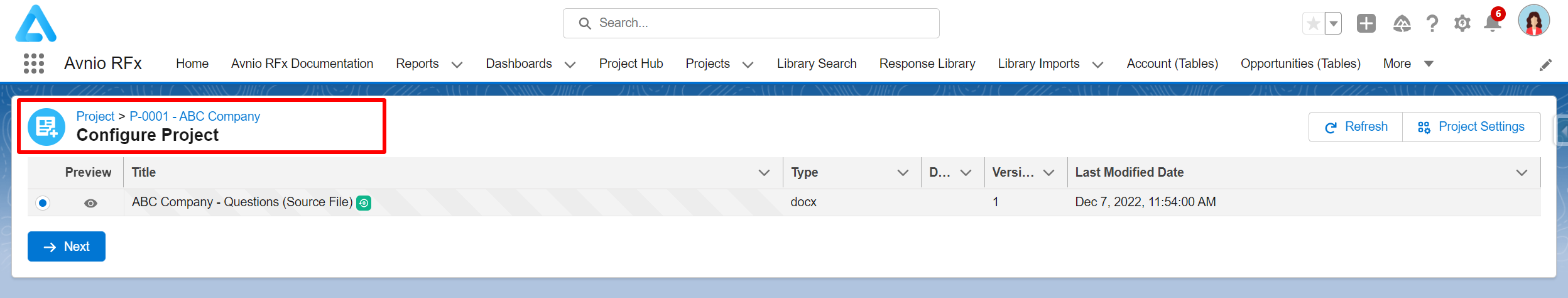Preview the ABC Company Questions file
The height and width of the screenshot is (298, 1568).
(x=90, y=203)
